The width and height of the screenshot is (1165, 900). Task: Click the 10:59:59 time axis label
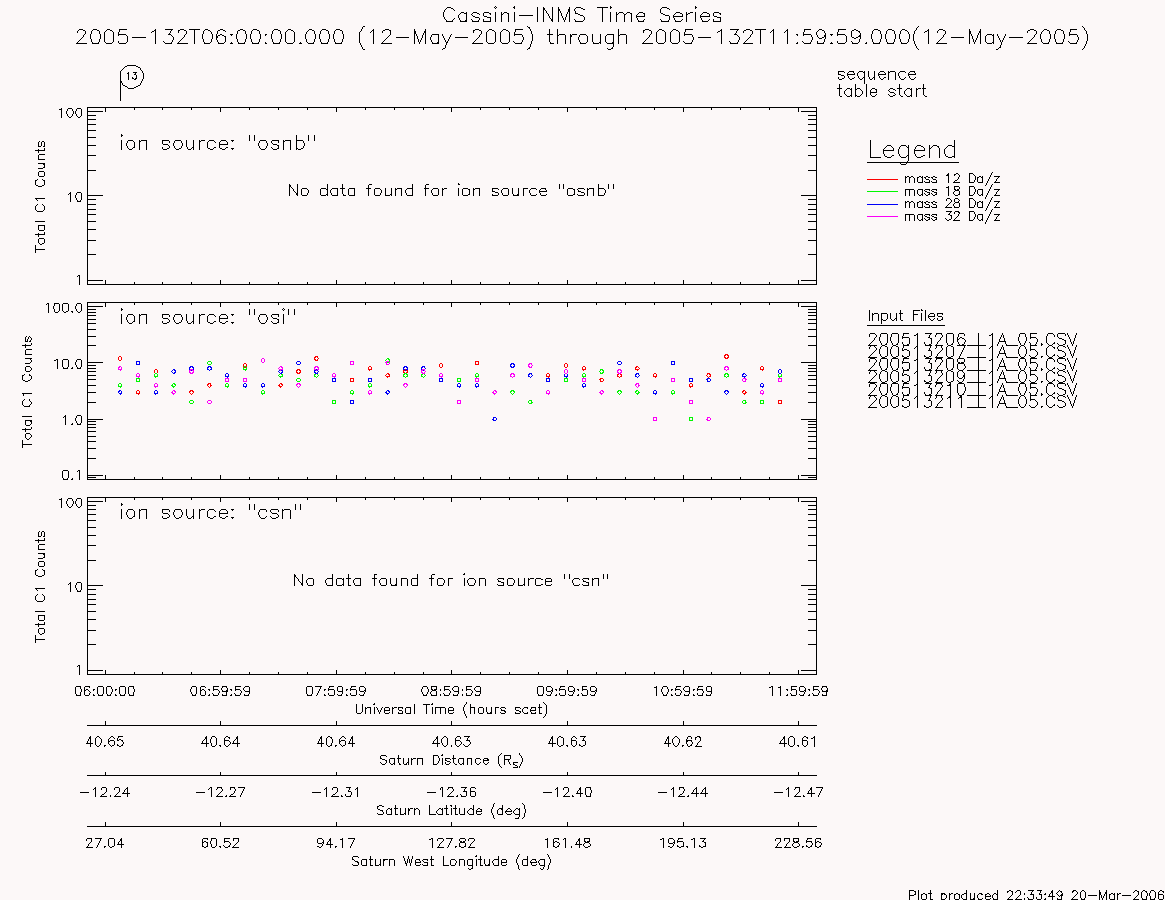tap(683, 691)
